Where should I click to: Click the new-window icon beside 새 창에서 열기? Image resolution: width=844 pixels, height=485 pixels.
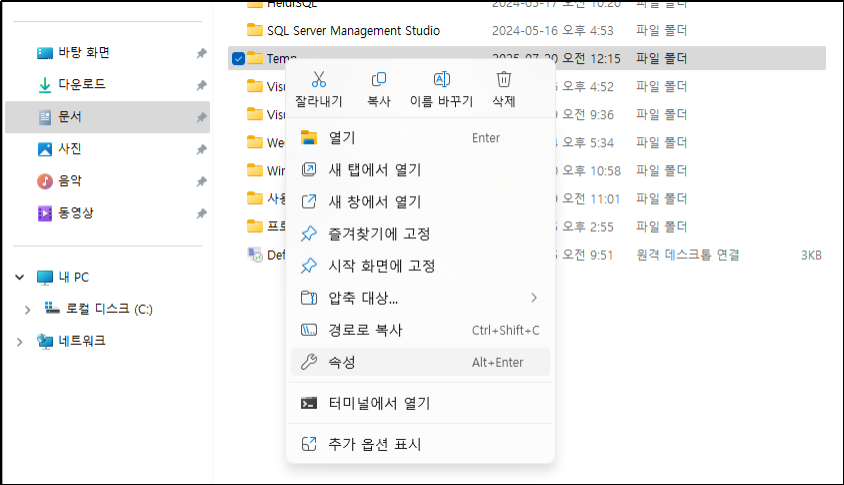pyautogui.click(x=309, y=202)
